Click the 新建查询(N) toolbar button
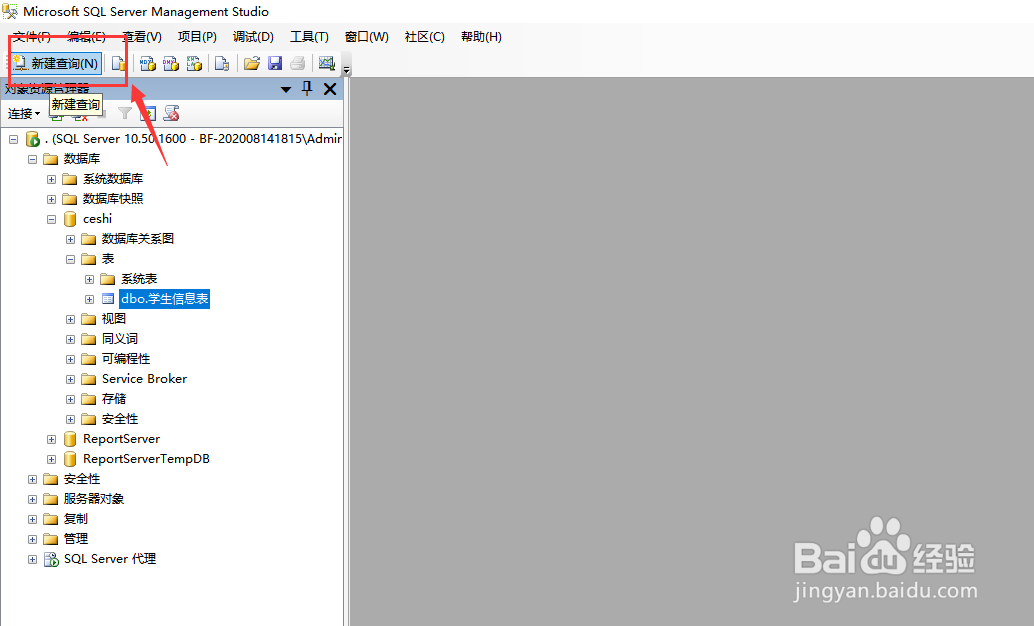 [56, 63]
